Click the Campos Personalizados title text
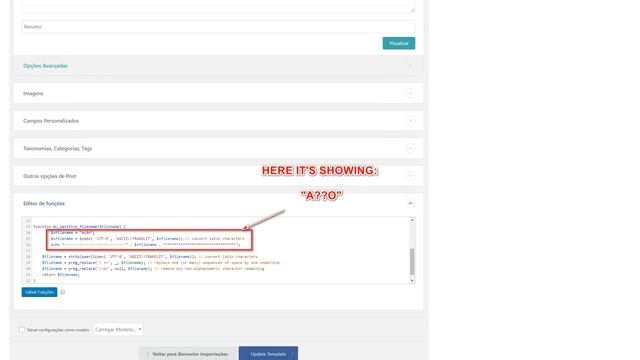The height and width of the screenshot is (360, 640). 51,121
